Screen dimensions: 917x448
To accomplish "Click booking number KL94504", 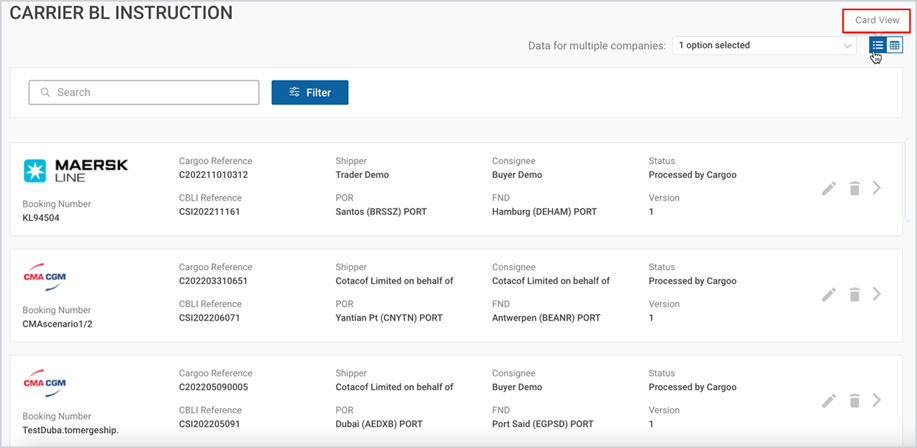I will pos(41,218).
